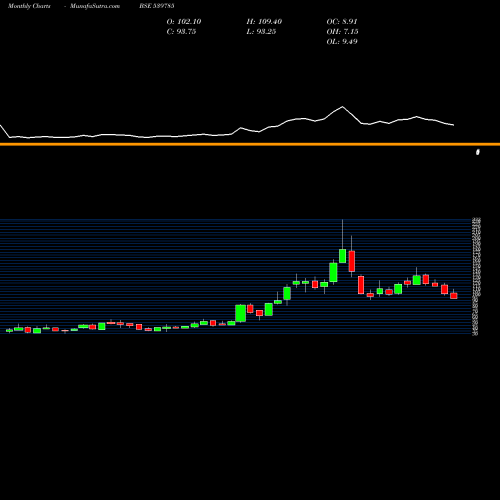Click the MunafaSutra.com label
Image resolution: width=500 pixels, height=500 pixels.
coord(95,6)
